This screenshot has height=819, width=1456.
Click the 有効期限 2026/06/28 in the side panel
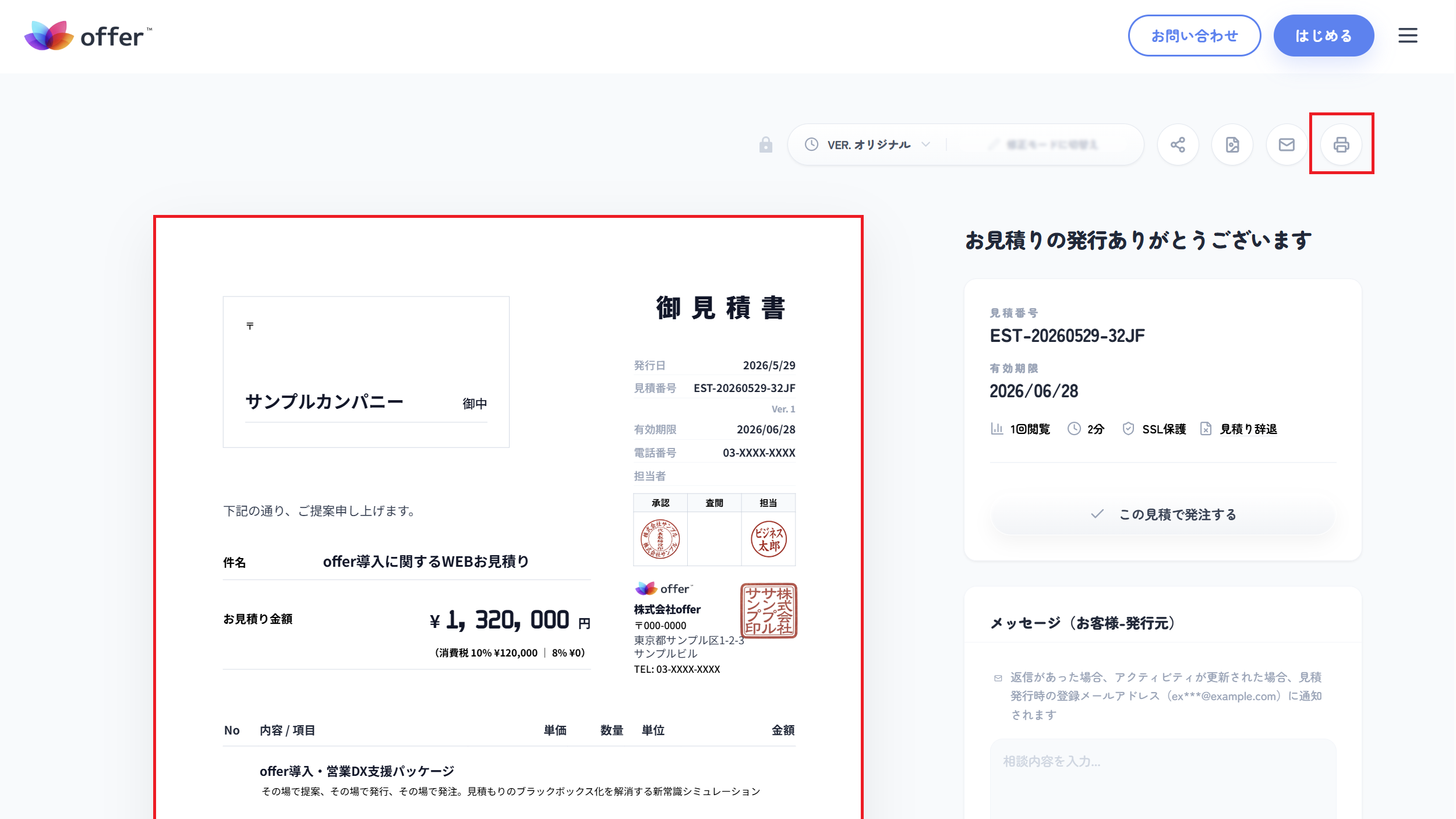(x=1034, y=391)
